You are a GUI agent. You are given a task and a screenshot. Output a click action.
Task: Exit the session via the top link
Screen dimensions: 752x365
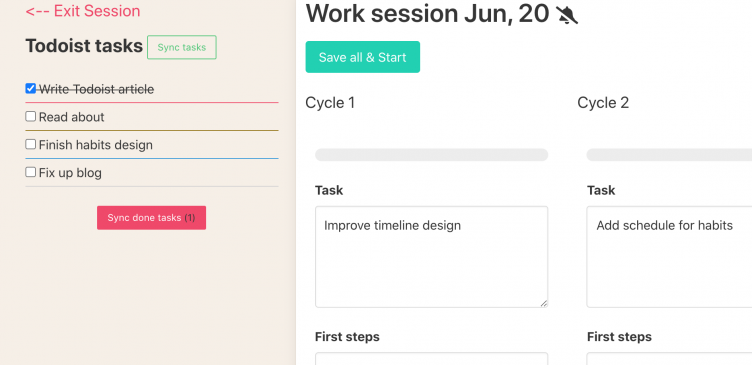tap(83, 11)
